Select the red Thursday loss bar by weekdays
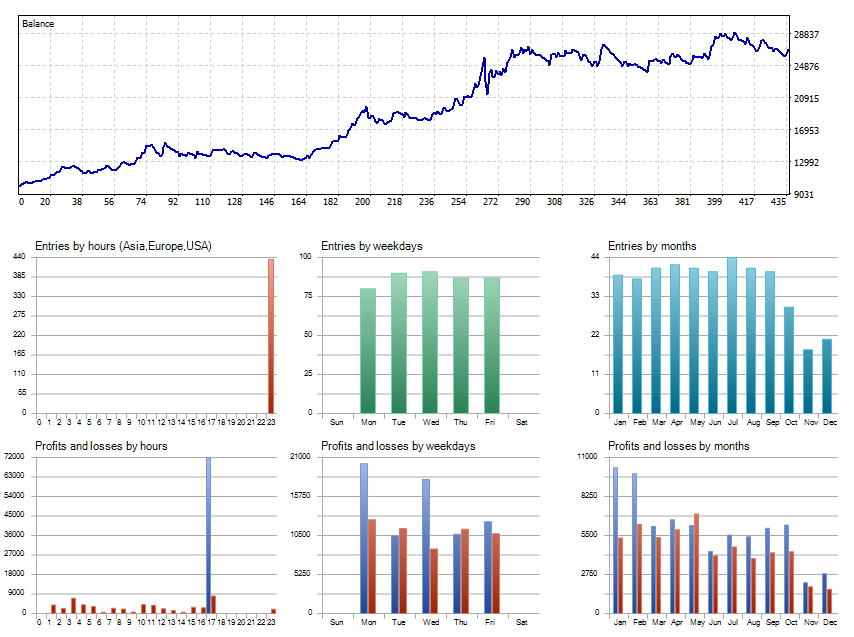854x637 pixels. [465, 571]
